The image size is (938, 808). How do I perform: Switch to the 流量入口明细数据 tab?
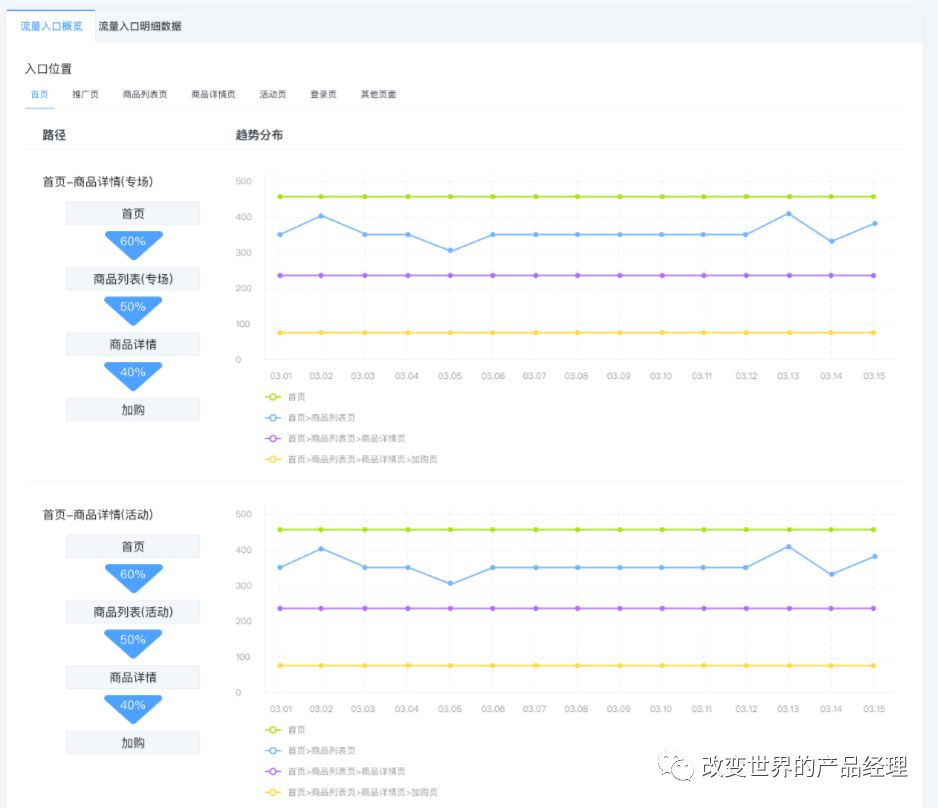click(140, 26)
